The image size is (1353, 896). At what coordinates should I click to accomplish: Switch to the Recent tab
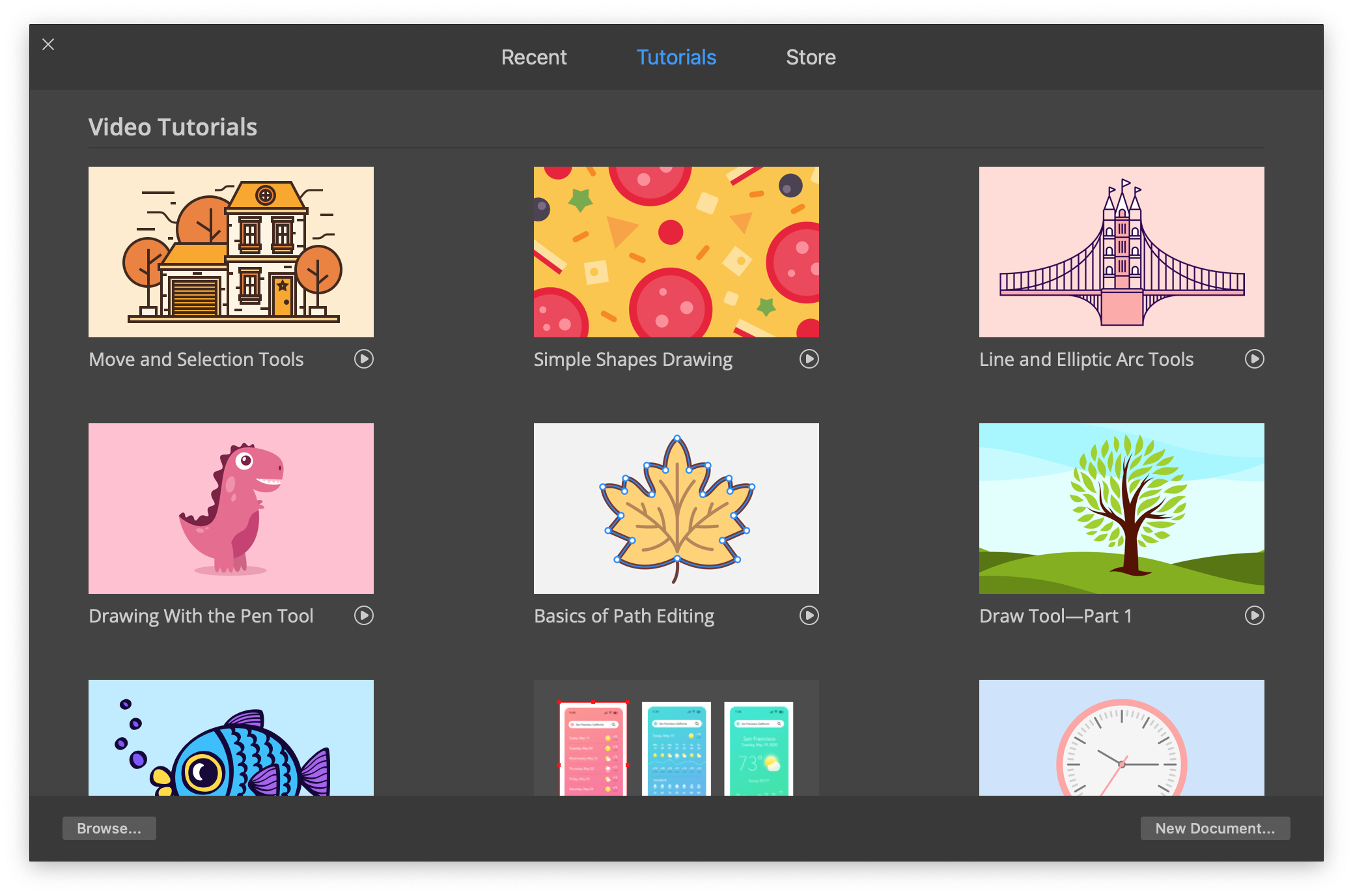tap(533, 57)
